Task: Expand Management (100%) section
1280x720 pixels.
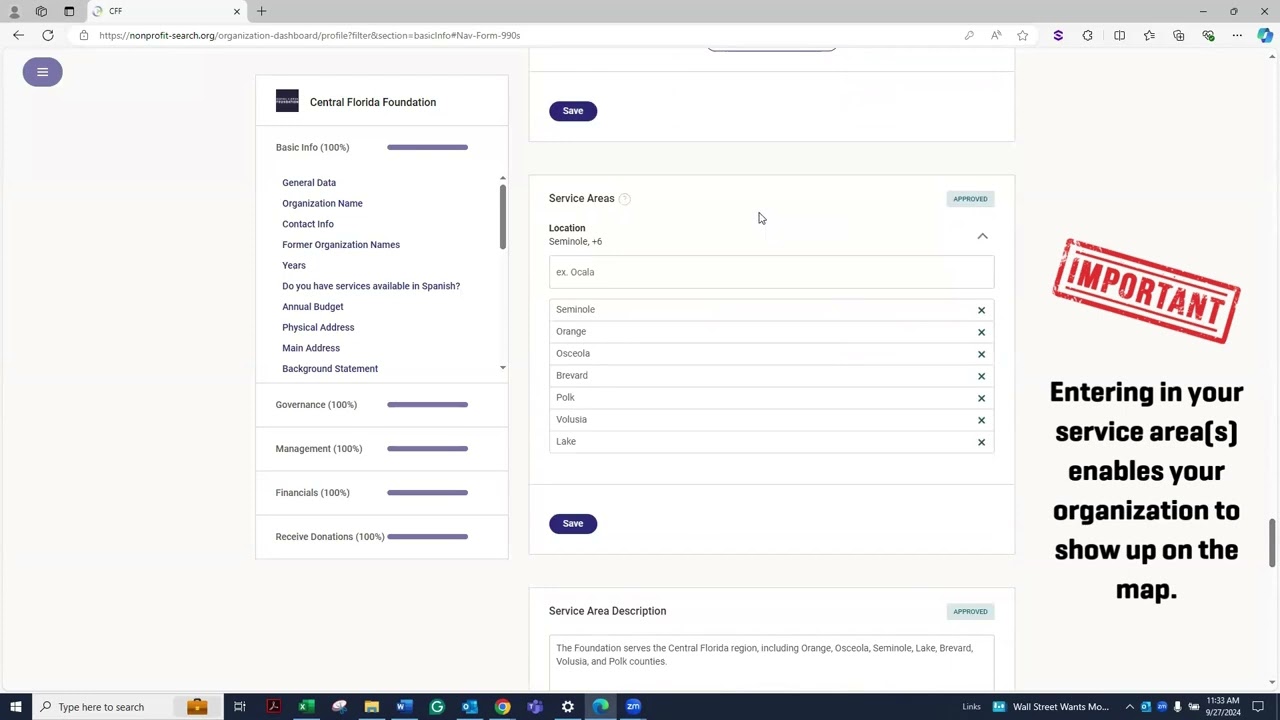Action: [319, 449]
